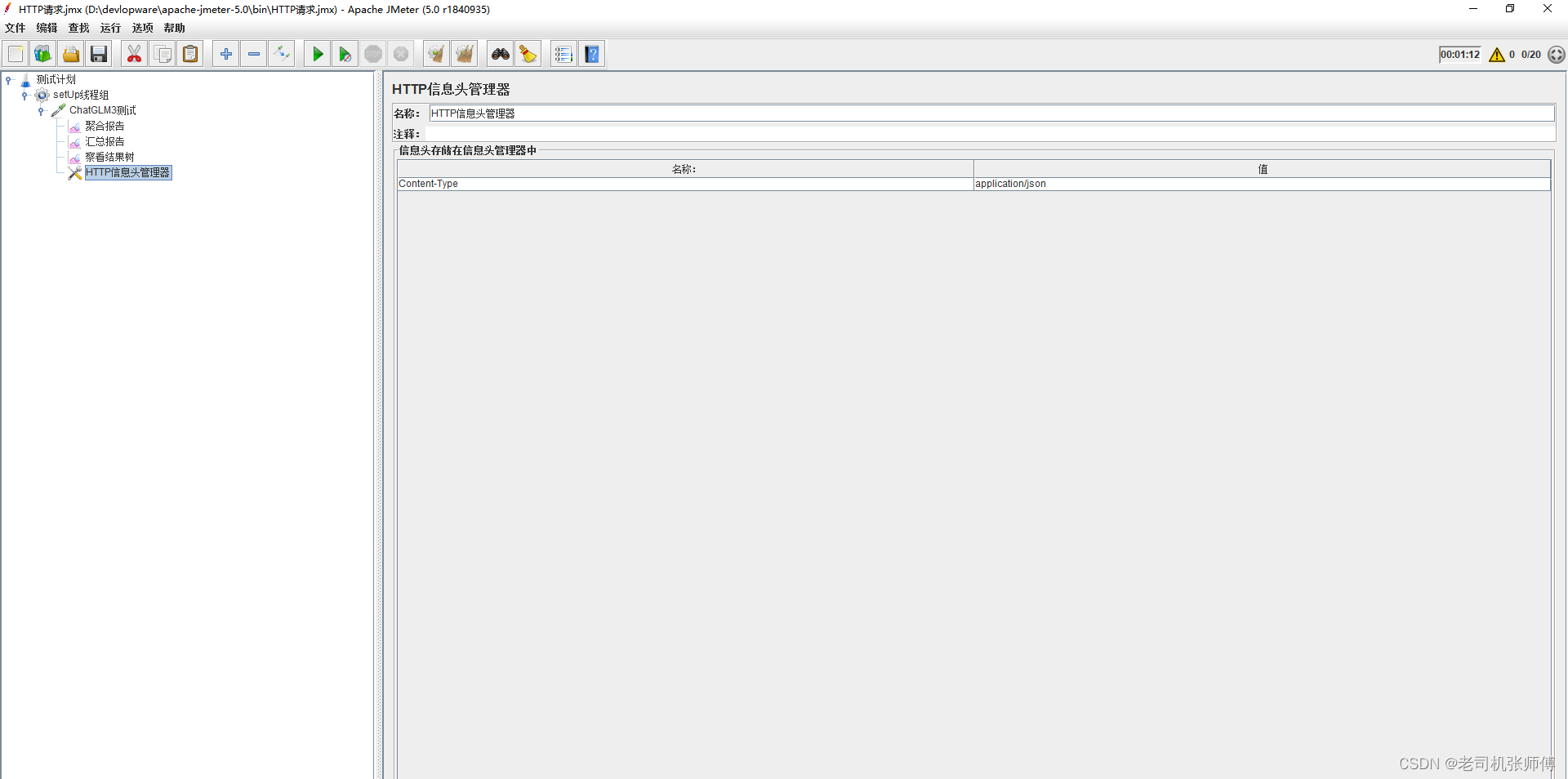
Task: Save the test plan with the floppy disk icon
Action: (99, 54)
